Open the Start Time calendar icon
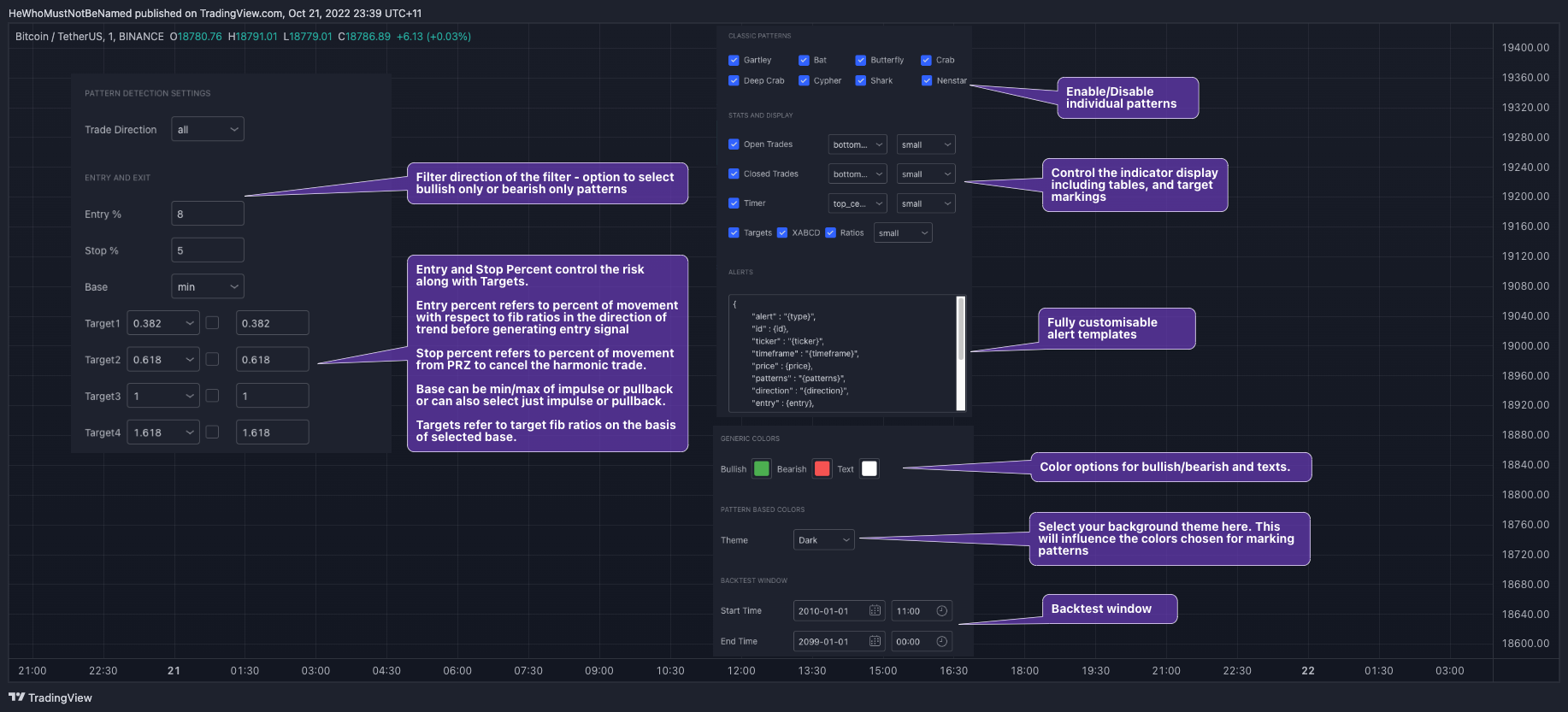This screenshot has width=1568, height=712. 875,610
